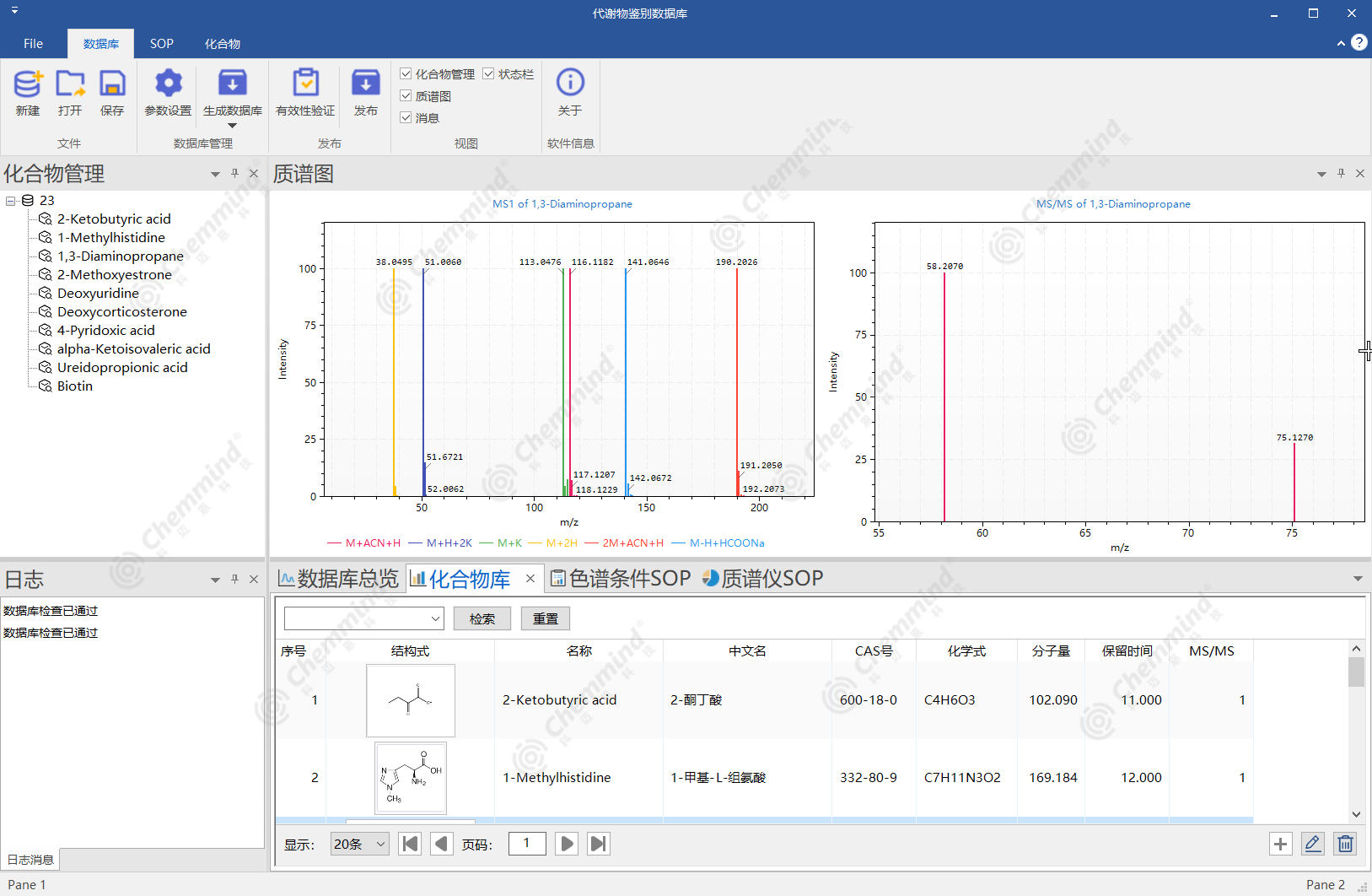
Task: Click the 2-Ketobutyric acid structure thumbnail
Action: (411, 700)
